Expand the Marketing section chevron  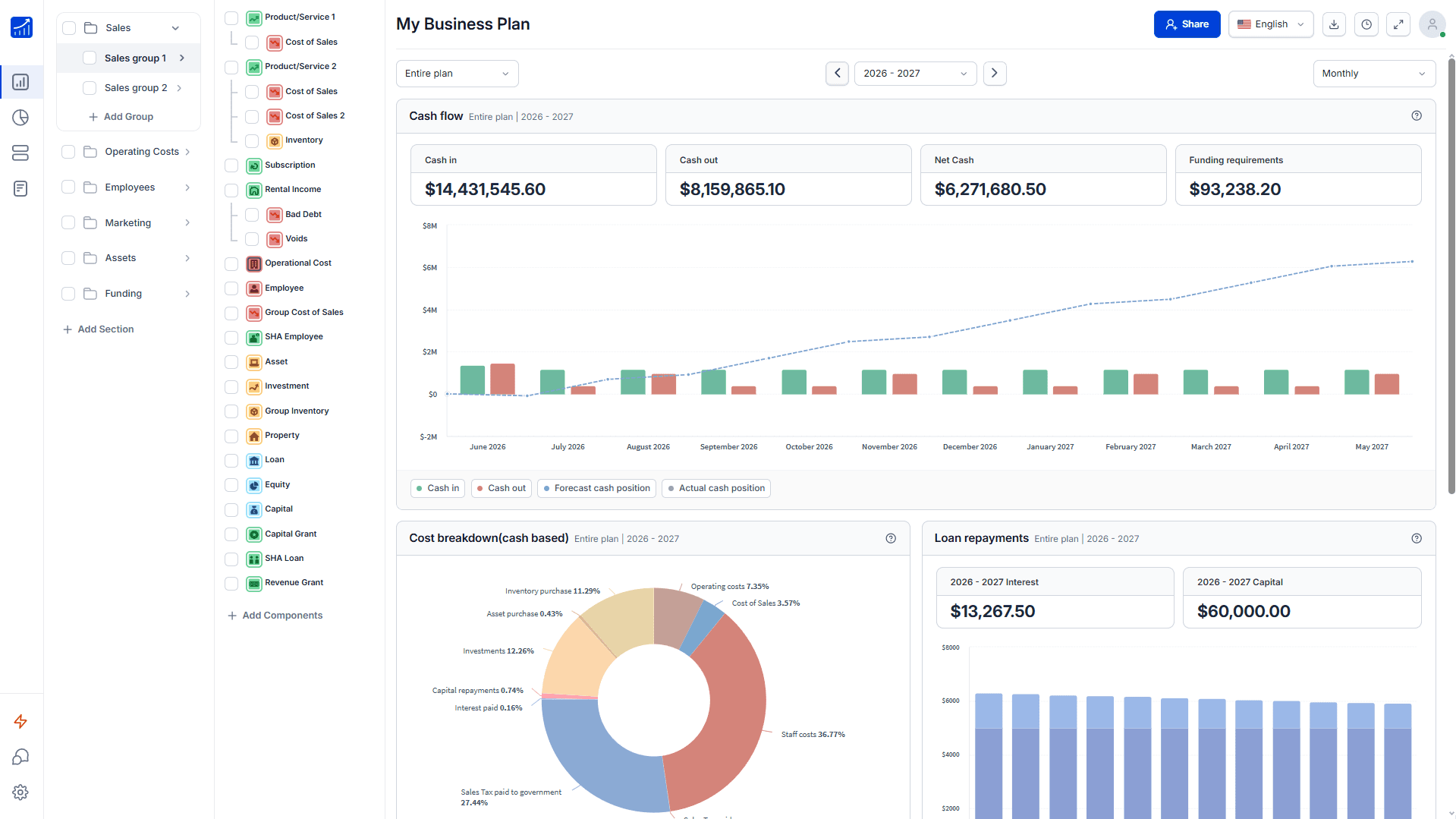coord(187,223)
